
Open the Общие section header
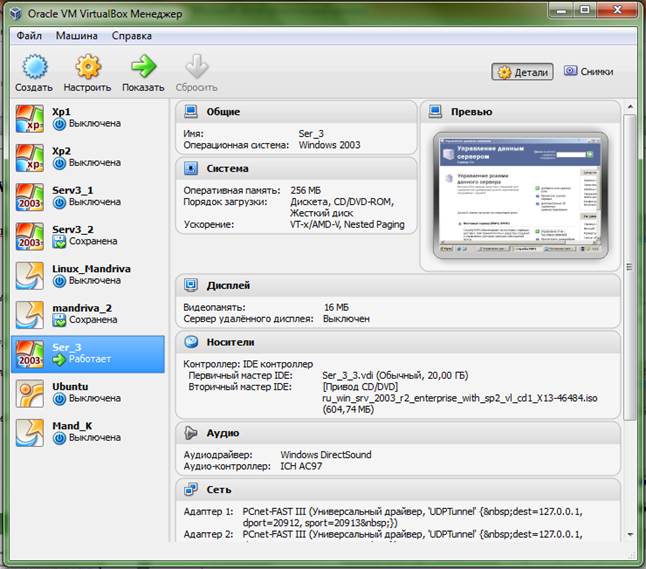coord(296,112)
